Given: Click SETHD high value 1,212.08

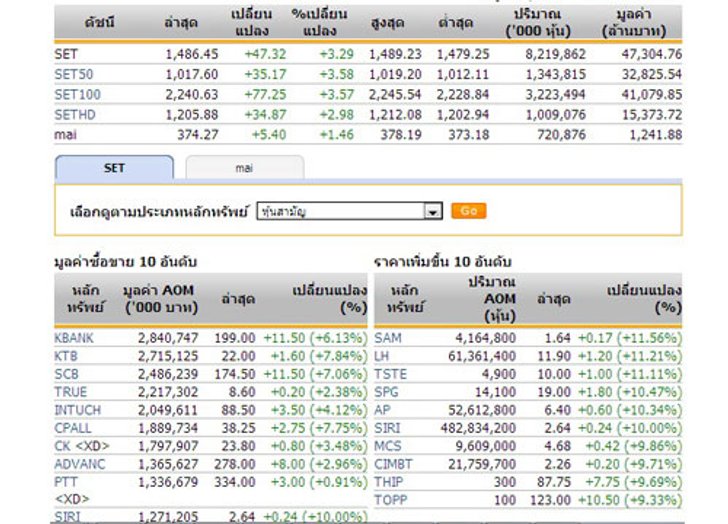Looking at the screenshot, I should pyautogui.click(x=395, y=115).
